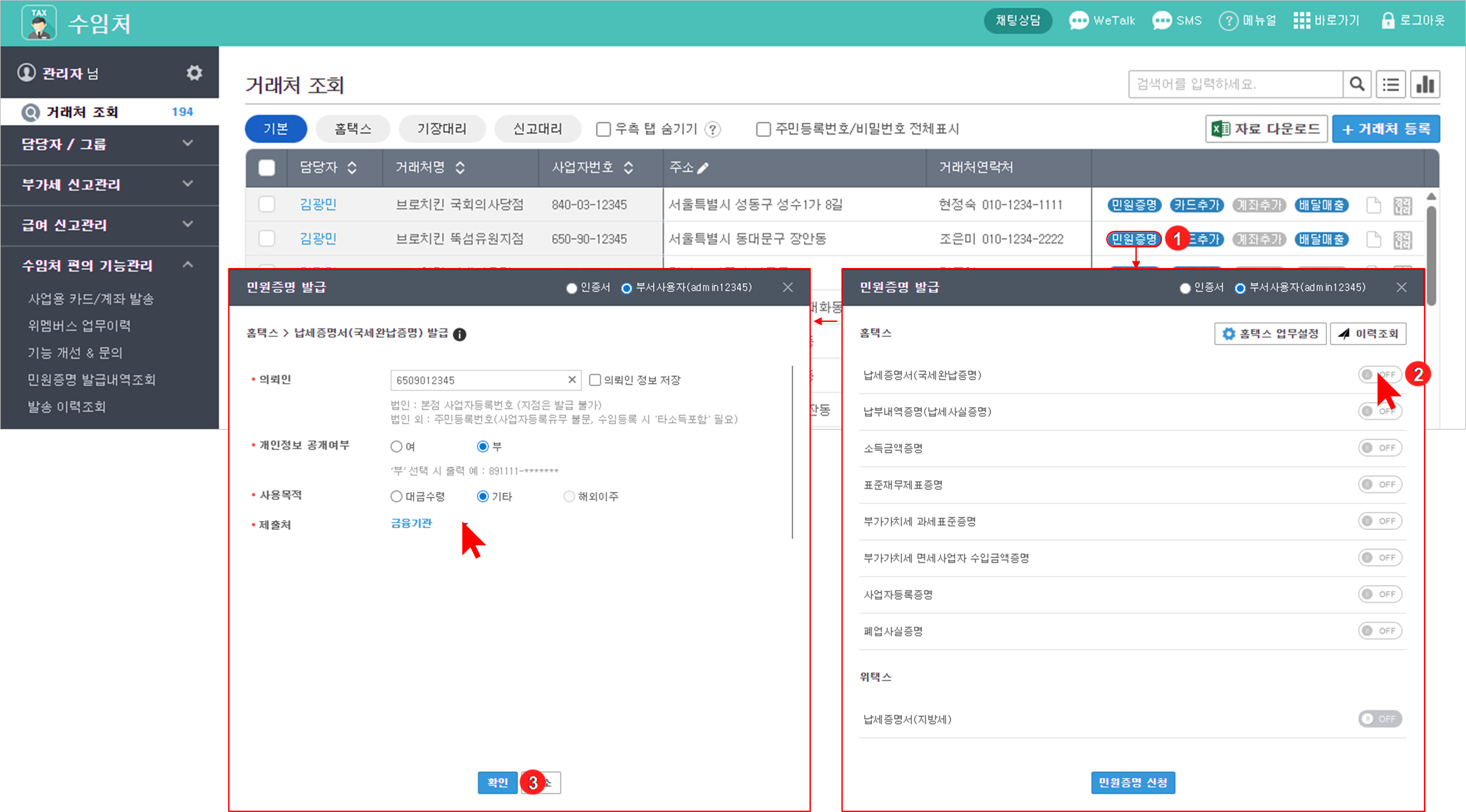1466x812 pixels.
Task: Open admin settings gear icon
Action: (x=194, y=72)
